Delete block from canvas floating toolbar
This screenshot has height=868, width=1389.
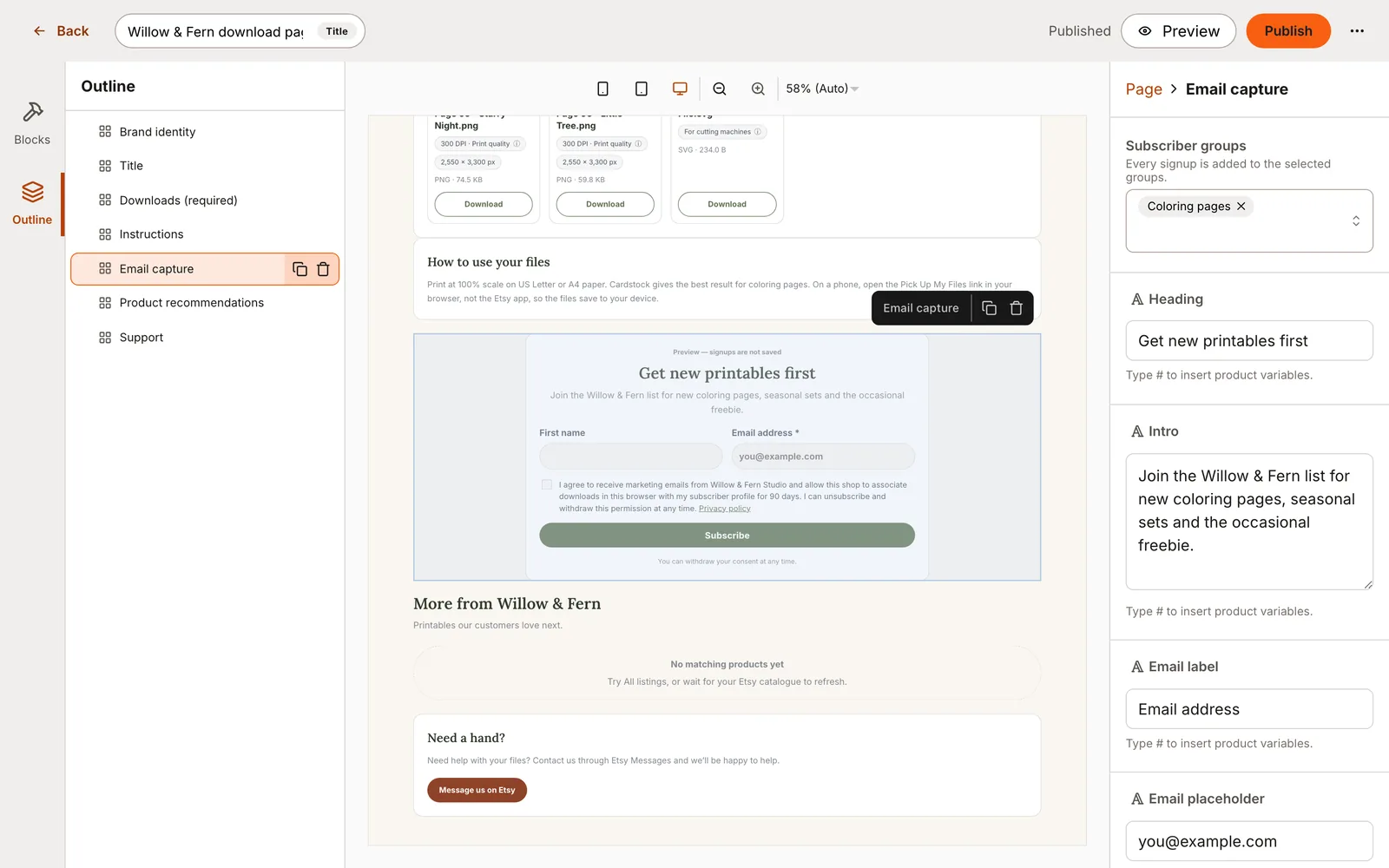(1016, 308)
